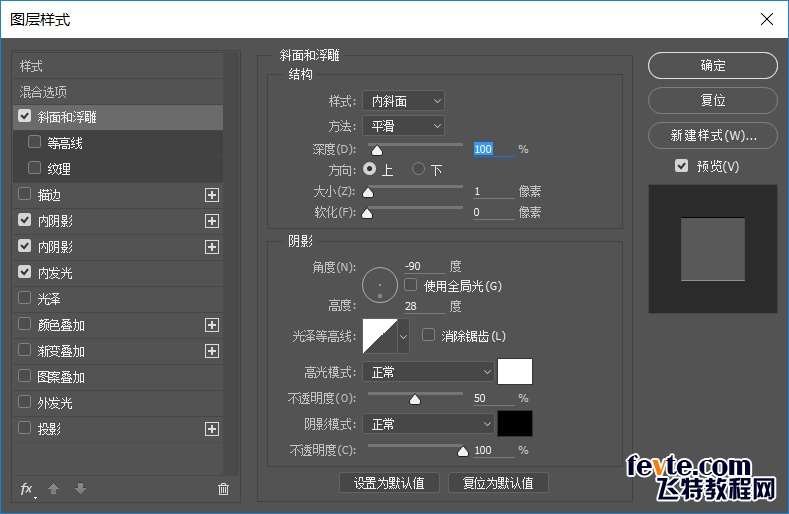Add another 内阴影 via first plus icon
Viewport: 789px width, 514px height.
pyautogui.click(x=212, y=221)
